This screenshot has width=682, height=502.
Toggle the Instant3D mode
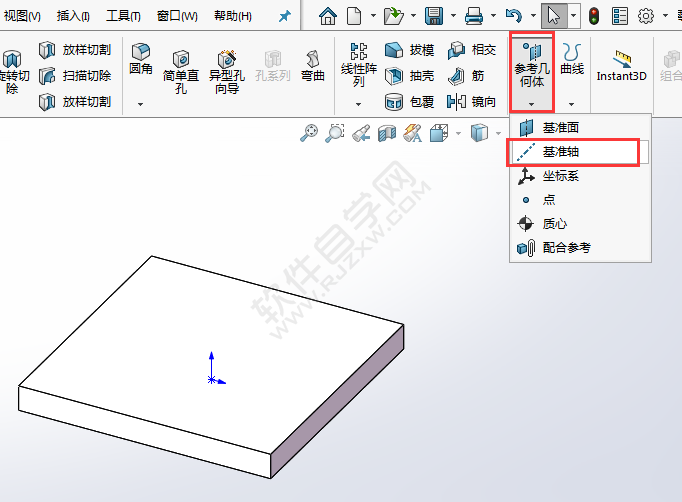click(622, 66)
